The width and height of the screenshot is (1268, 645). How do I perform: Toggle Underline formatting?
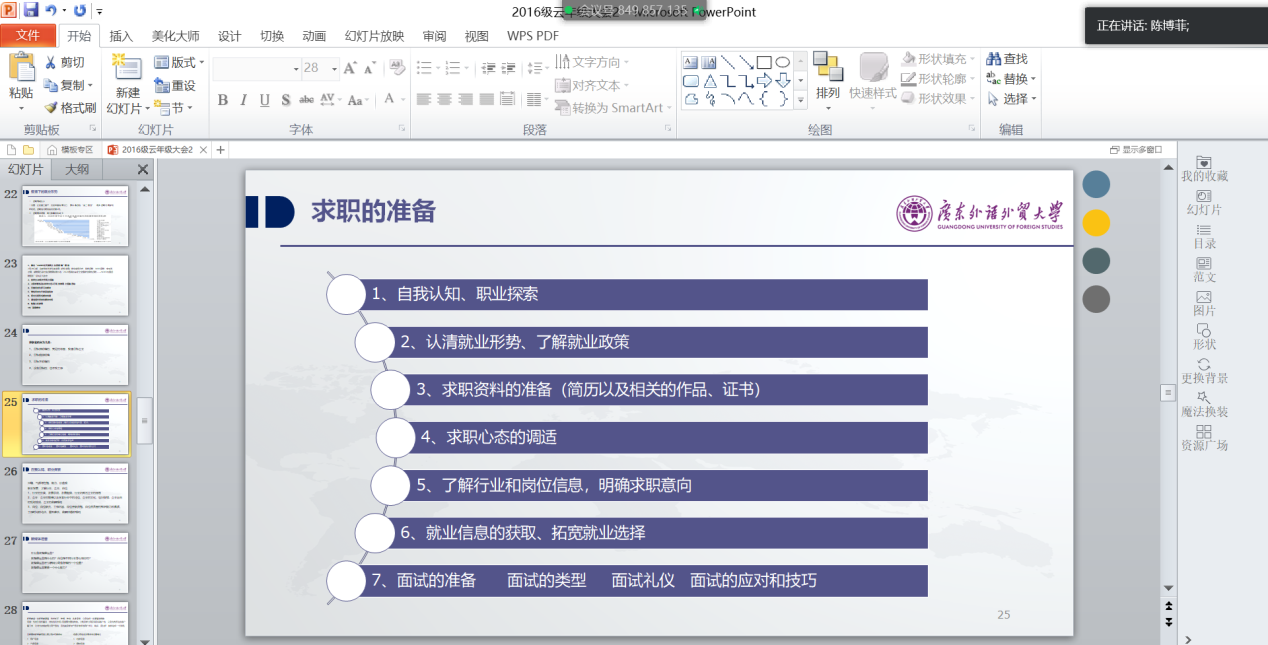click(x=264, y=100)
